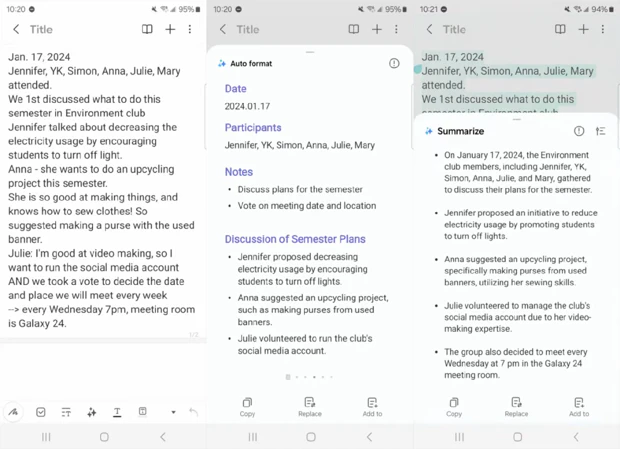
Task: Copy the Summarize result text
Action: (x=454, y=406)
